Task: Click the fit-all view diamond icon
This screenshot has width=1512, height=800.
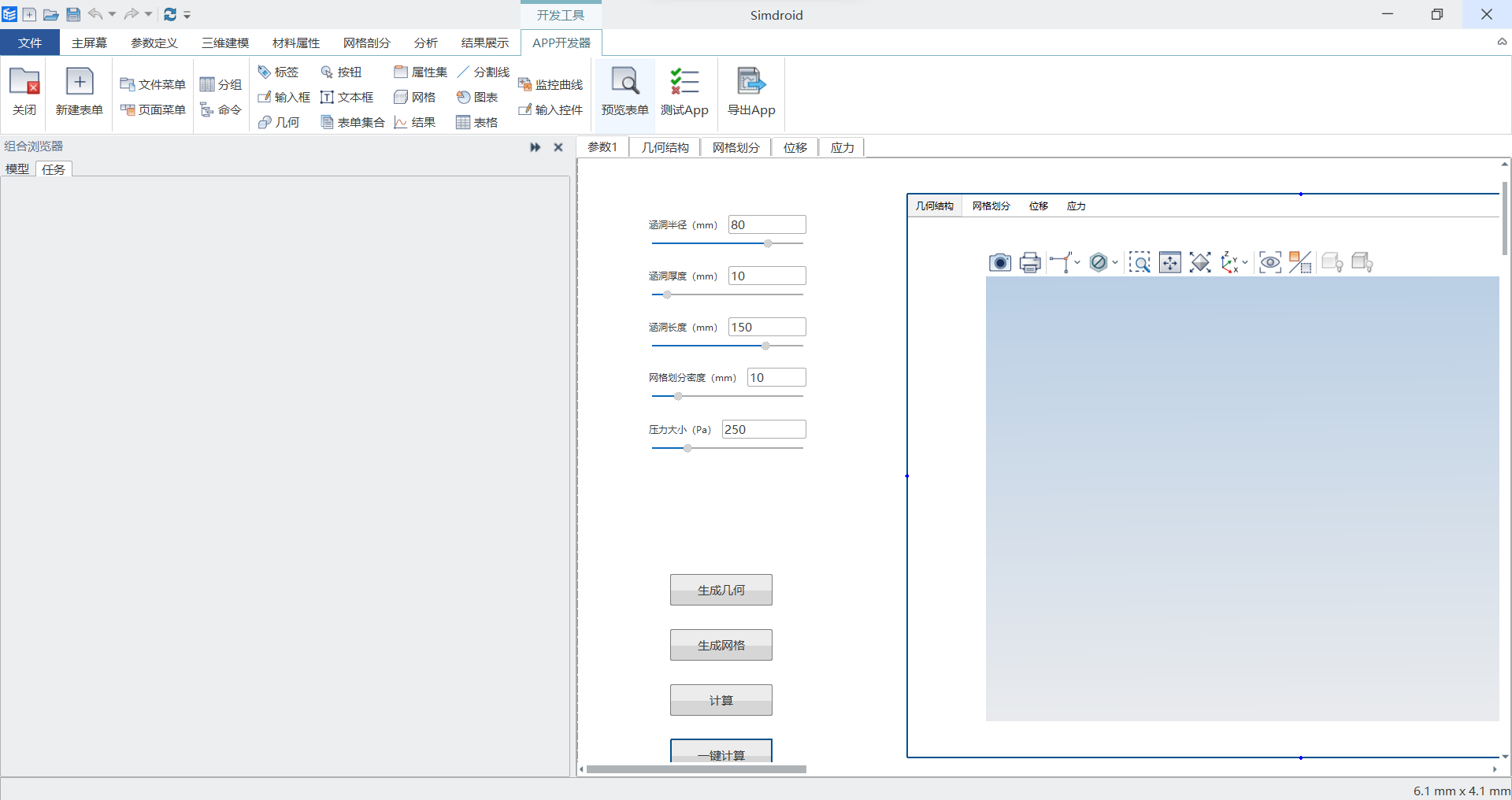Action: tap(1200, 262)
